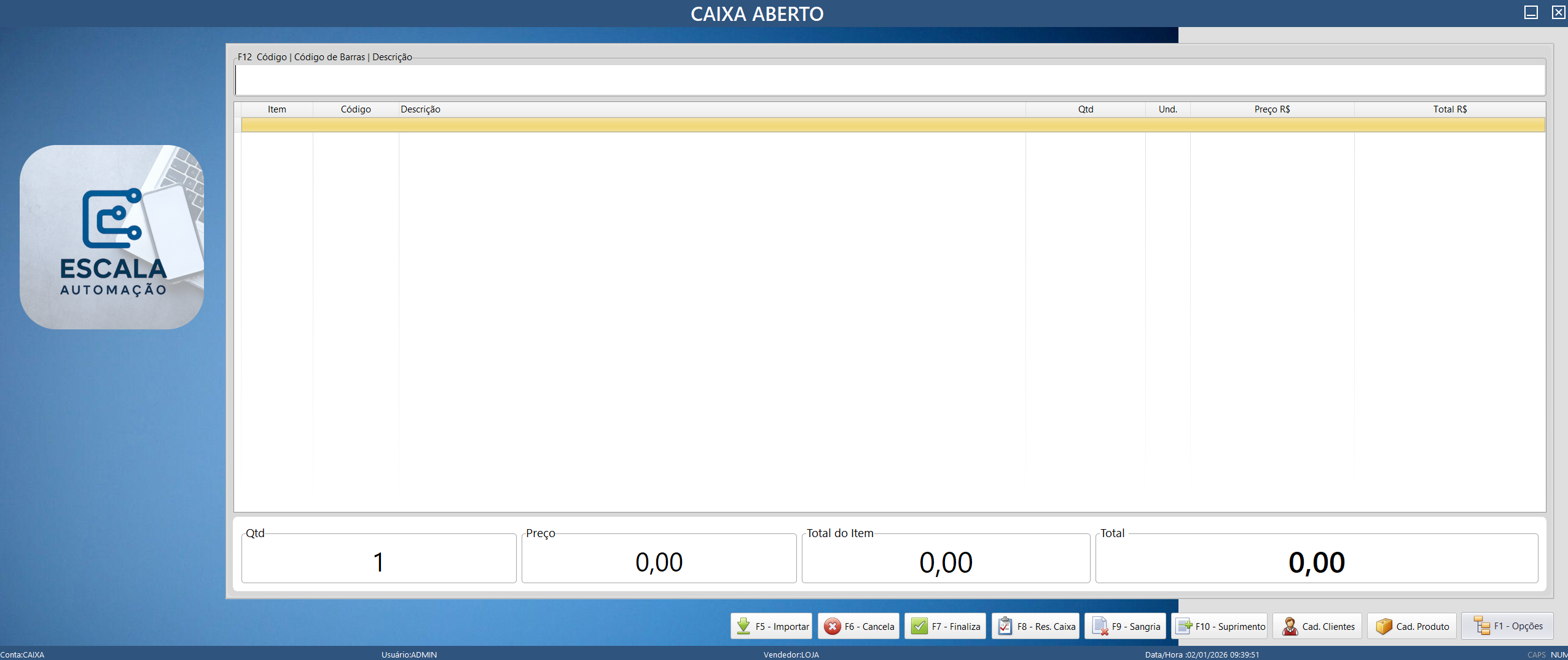
Task: Click the F5 Importar green arrow icon
Action: (743, 626)
